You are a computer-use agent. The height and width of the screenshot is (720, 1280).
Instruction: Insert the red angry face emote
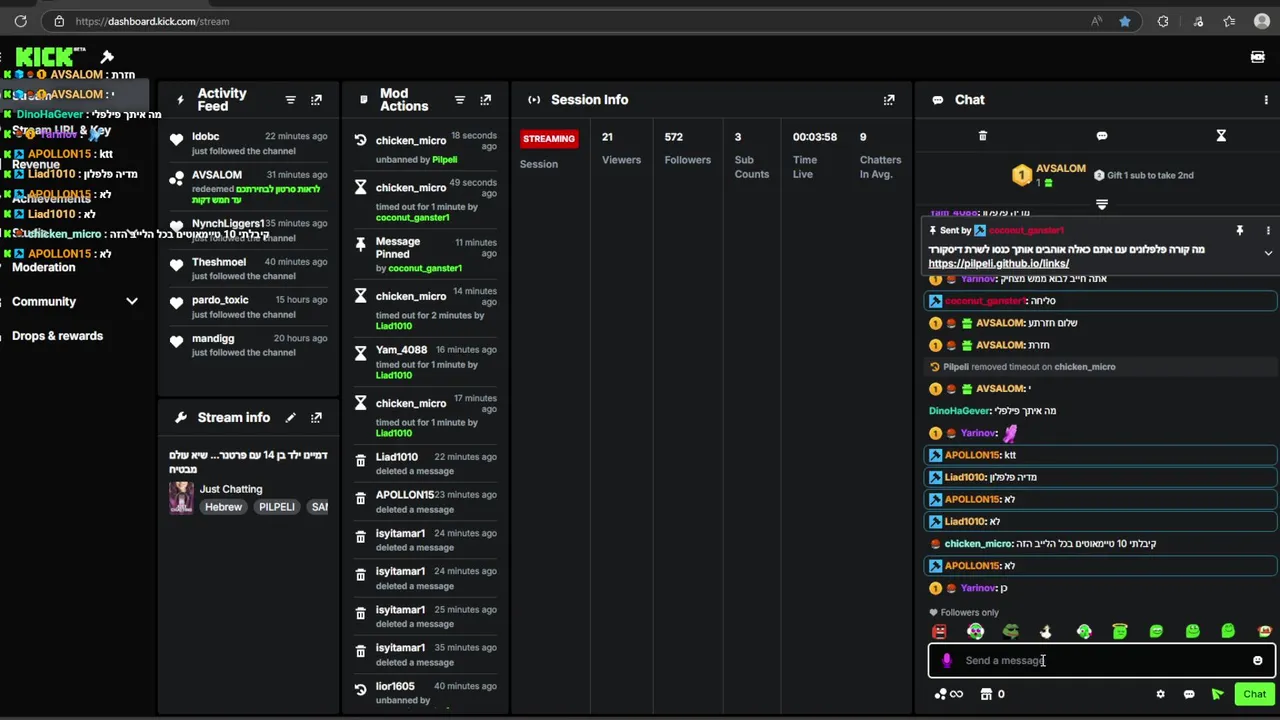939,631
